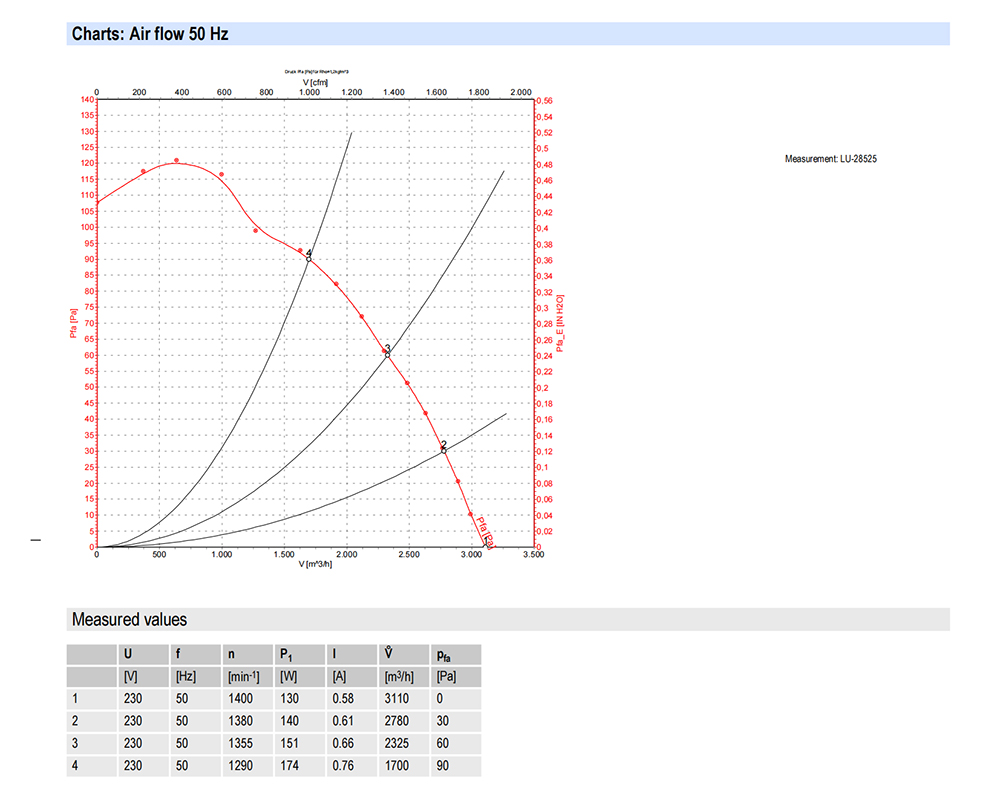Click the 'Charts: Air flow 50 Hz' heading
The width and height of the screenshot is (1000, 810).
[150, 34]
